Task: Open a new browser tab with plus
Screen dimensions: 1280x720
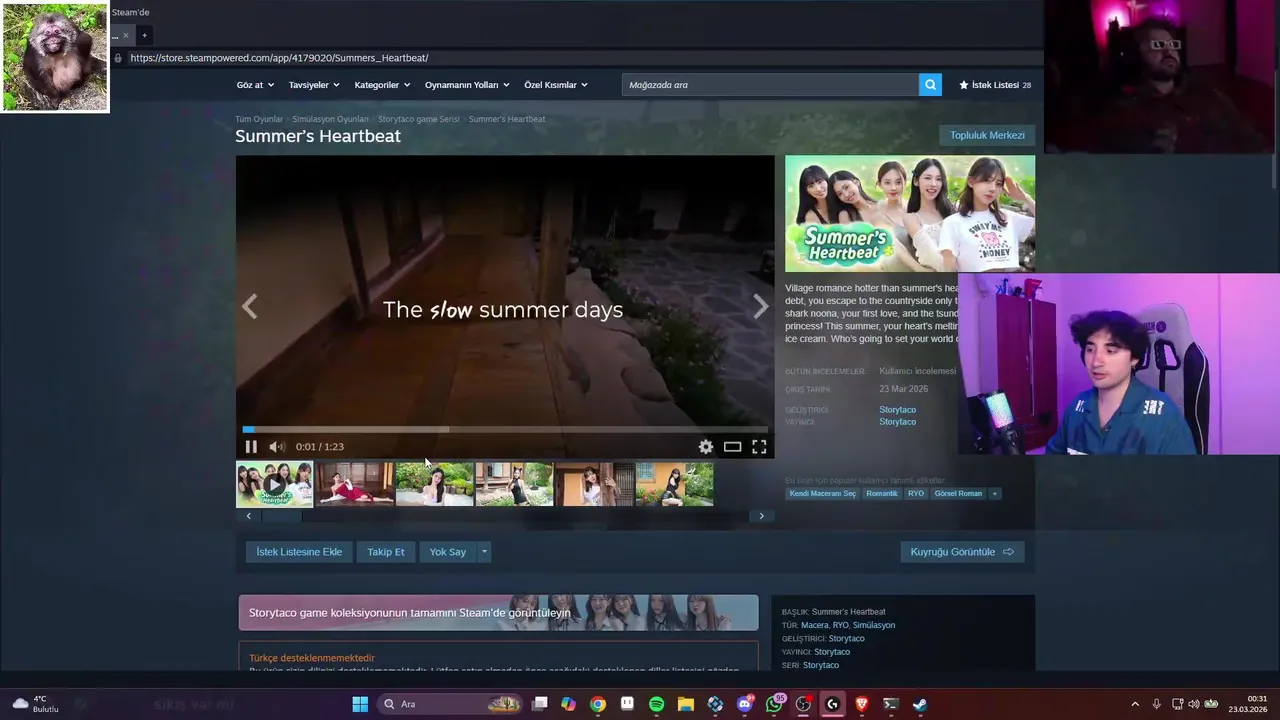Action: [x=144, y=35]
